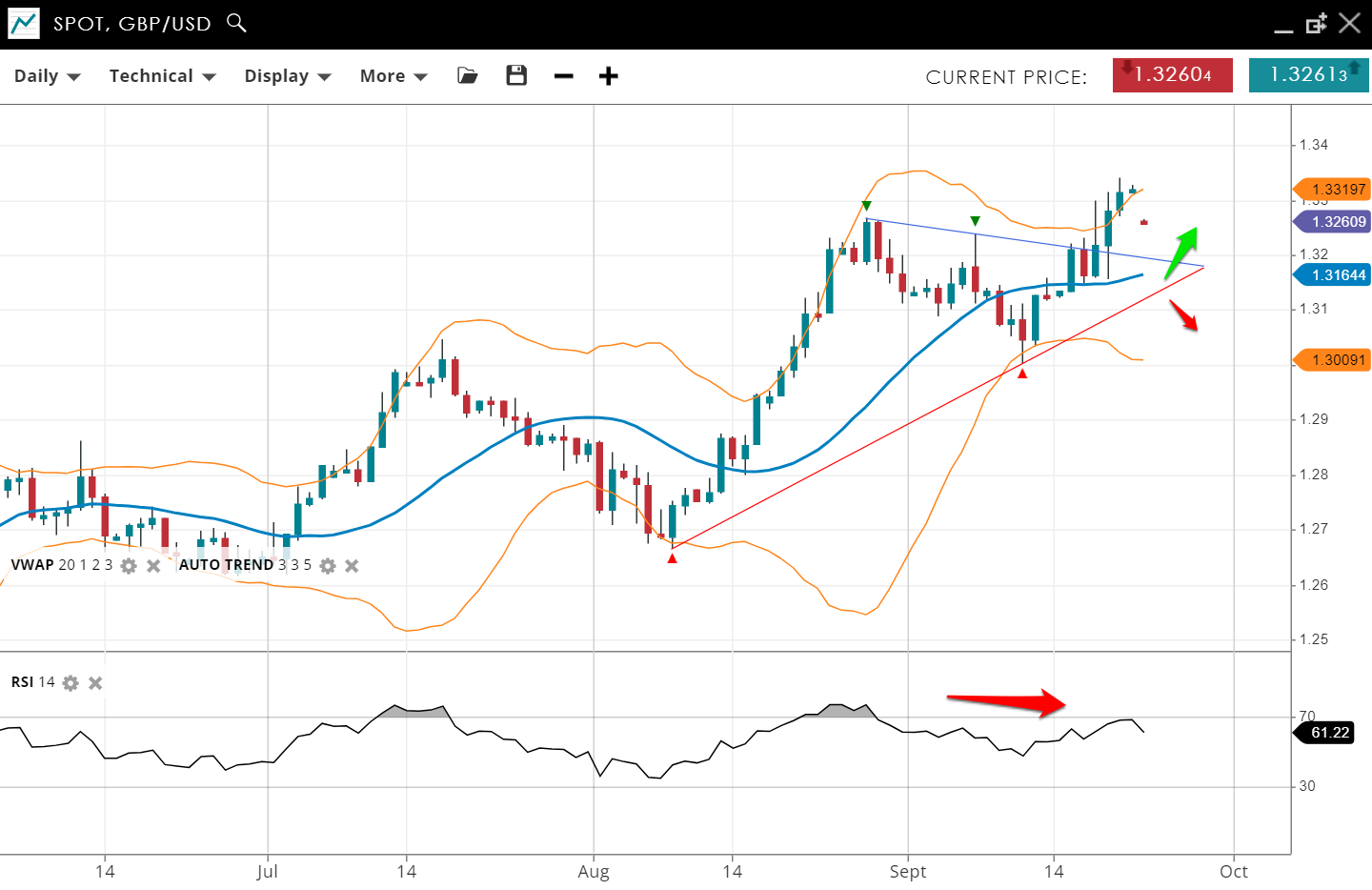Remove the Auto Trend indicator

352,566
